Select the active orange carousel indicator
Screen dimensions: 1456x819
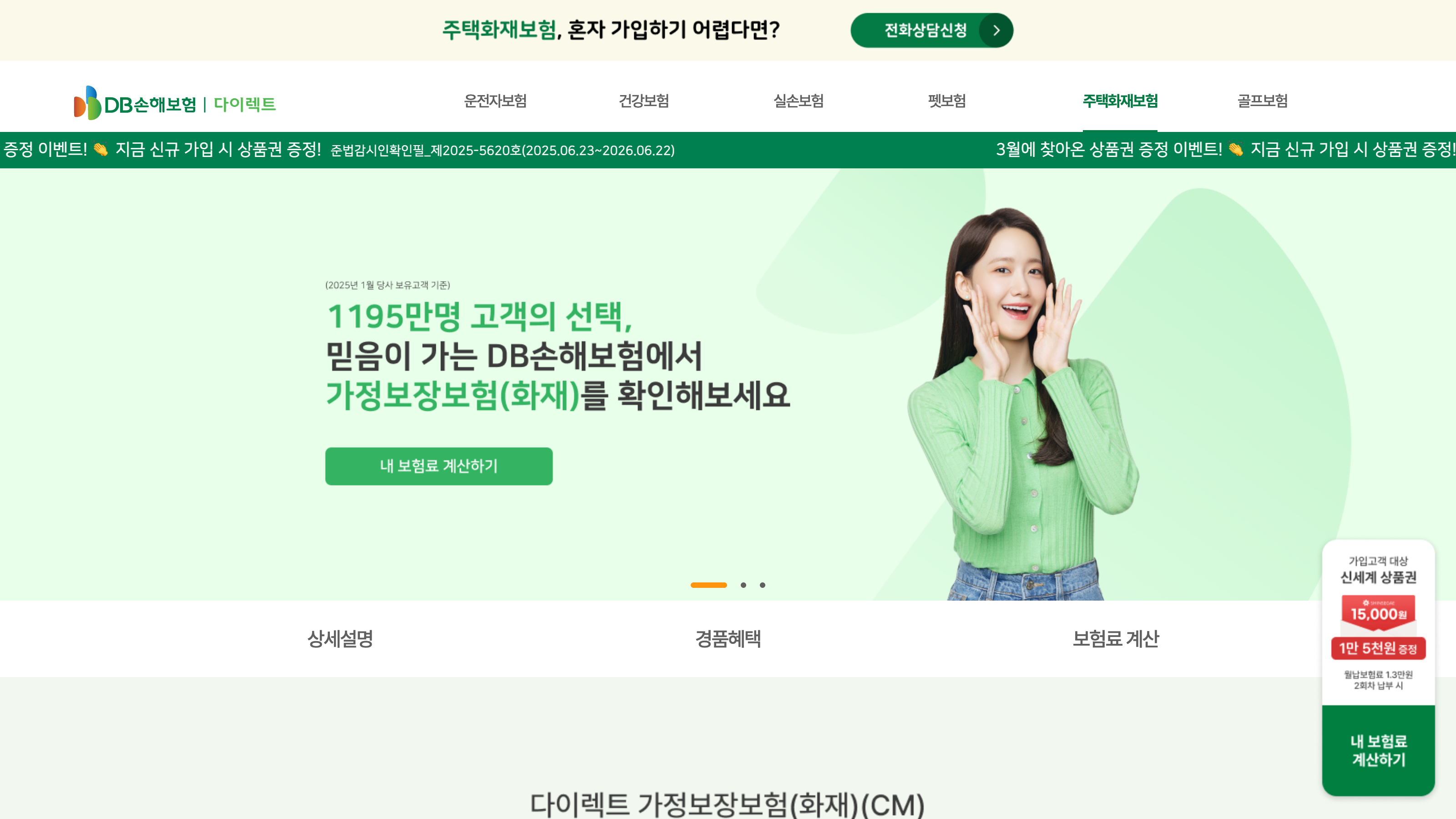709,585
